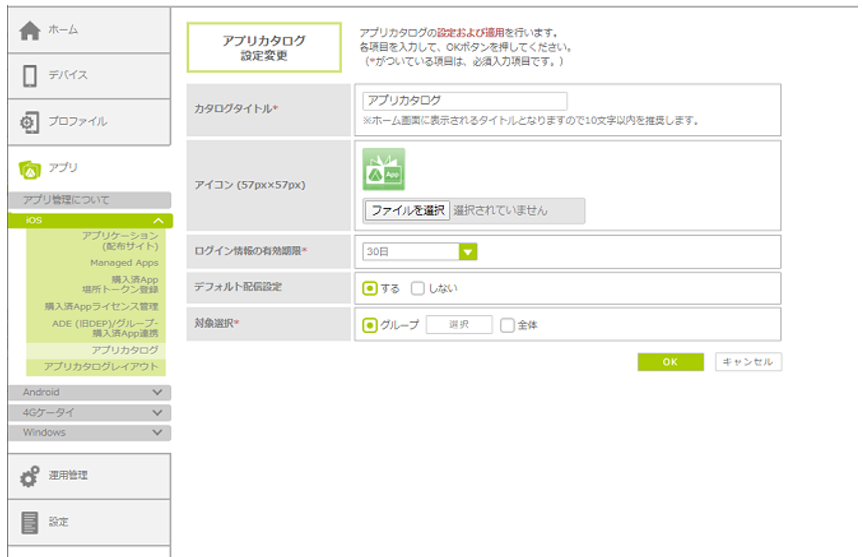The height and width of the screenshot is (557, 863).
Task: Click the green app catalog icon thumbnail
Action: click(383, 170)
